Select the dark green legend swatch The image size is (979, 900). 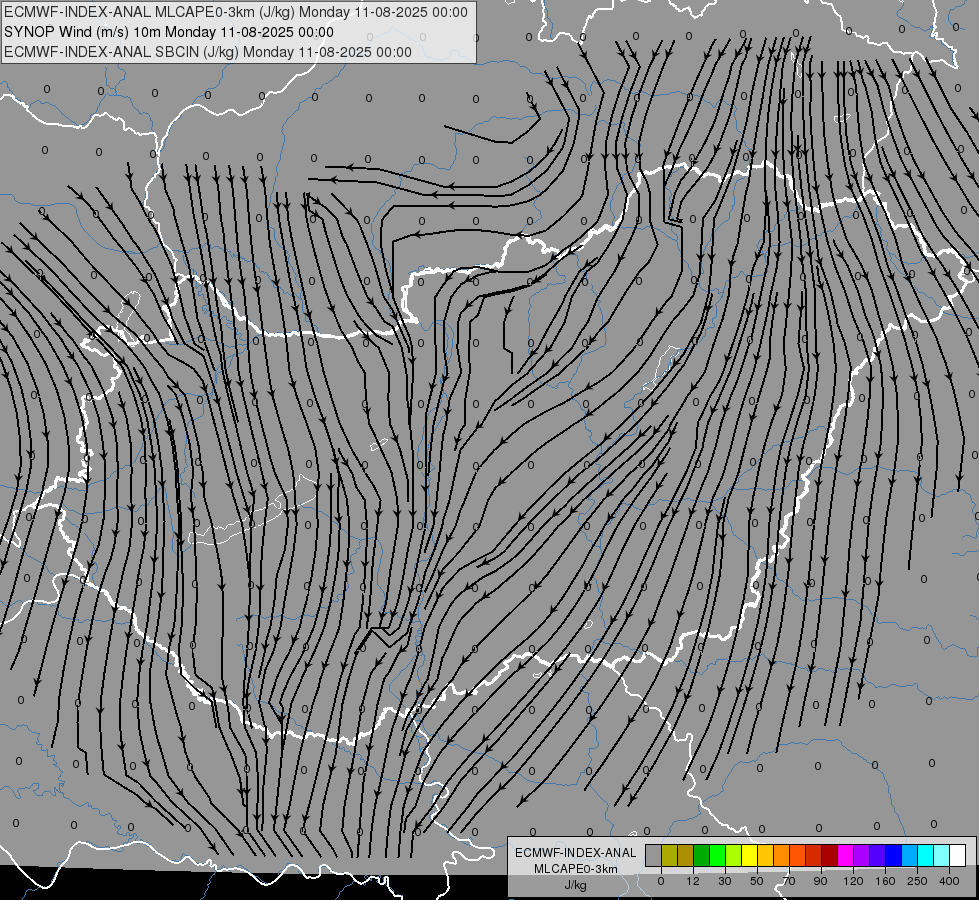tap(701, 855)
